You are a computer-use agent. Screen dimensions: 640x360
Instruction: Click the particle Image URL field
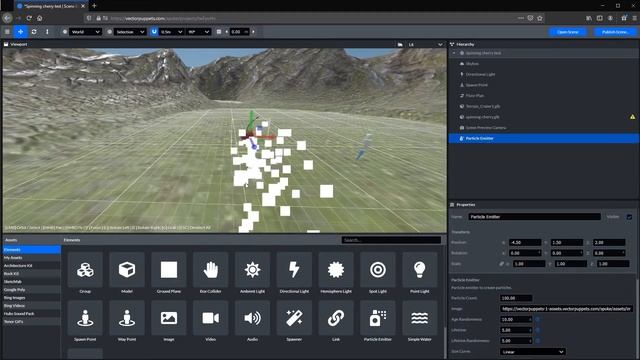coord(567,309)
